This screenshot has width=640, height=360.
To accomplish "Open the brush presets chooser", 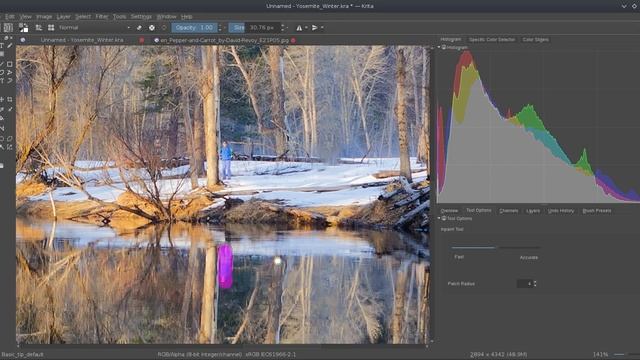I will [x=51, y=28].
